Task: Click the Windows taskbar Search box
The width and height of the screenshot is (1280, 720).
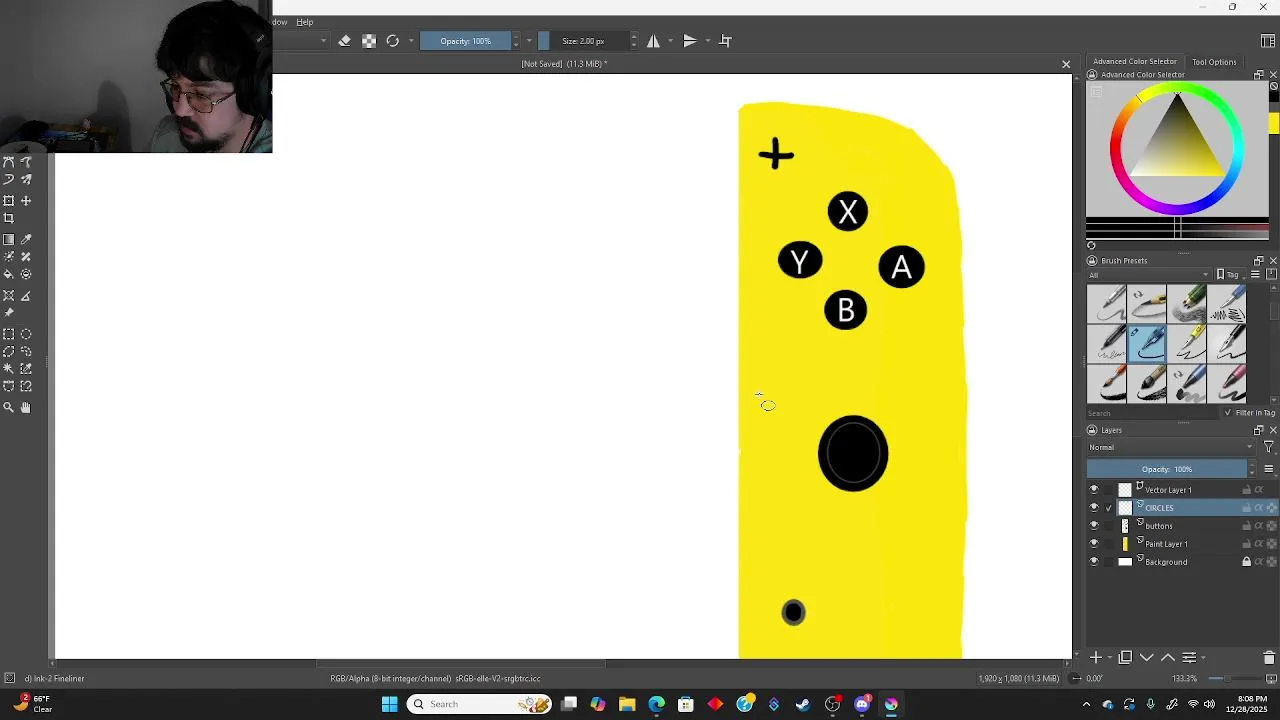Action: pyautogui.click(x=480, y=704)
